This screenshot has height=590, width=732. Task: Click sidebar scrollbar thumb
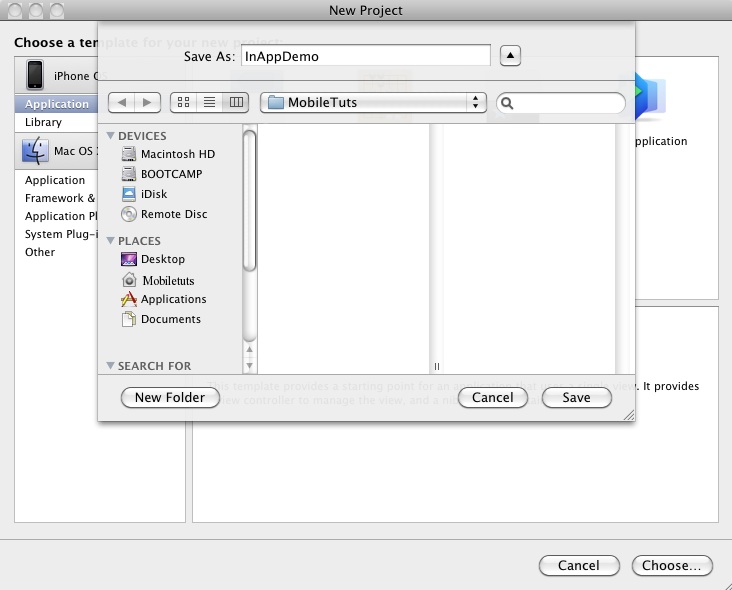pyautogui.click(x=249, y=201)
